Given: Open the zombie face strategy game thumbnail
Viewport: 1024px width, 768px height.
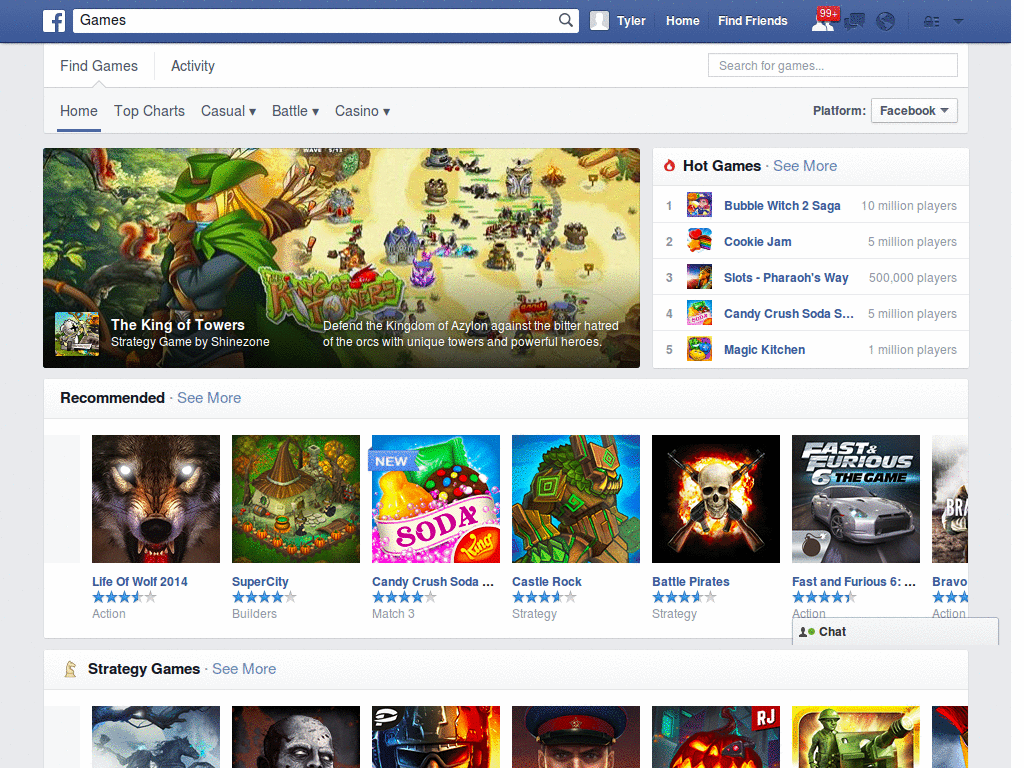Looking at the screenshot, I should click(296, 737).
